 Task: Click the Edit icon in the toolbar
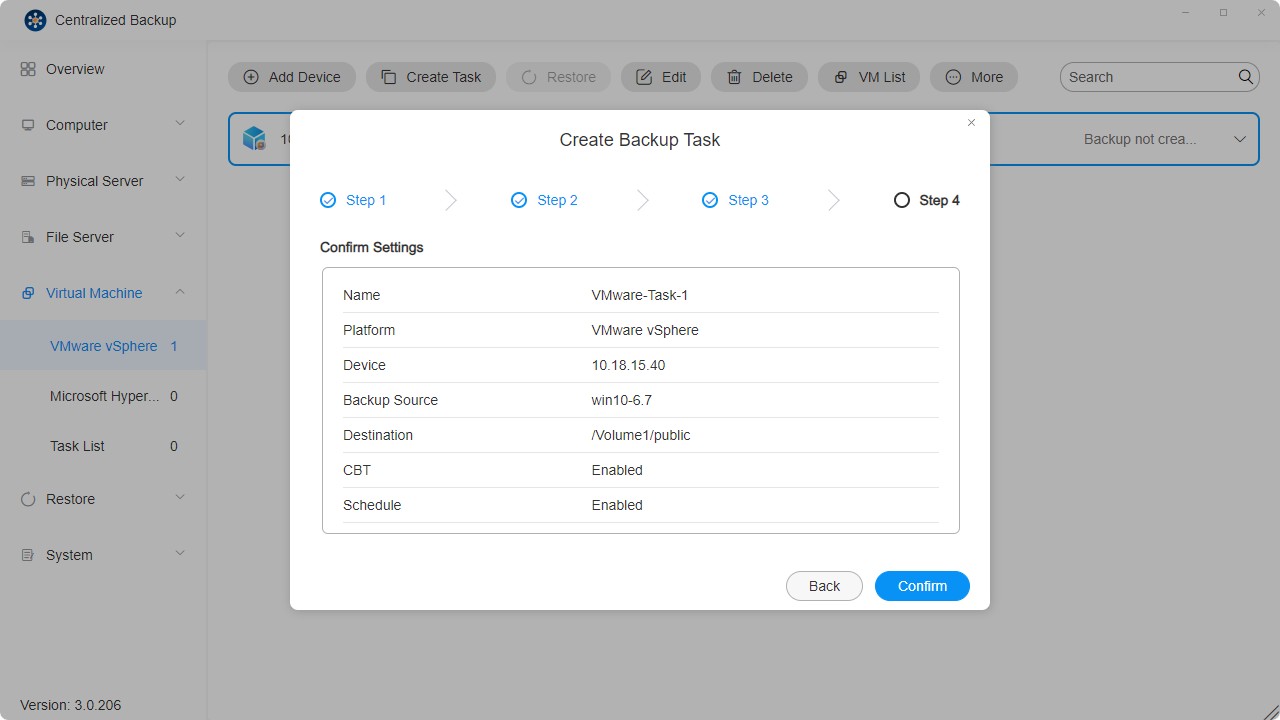coord(645,76)
